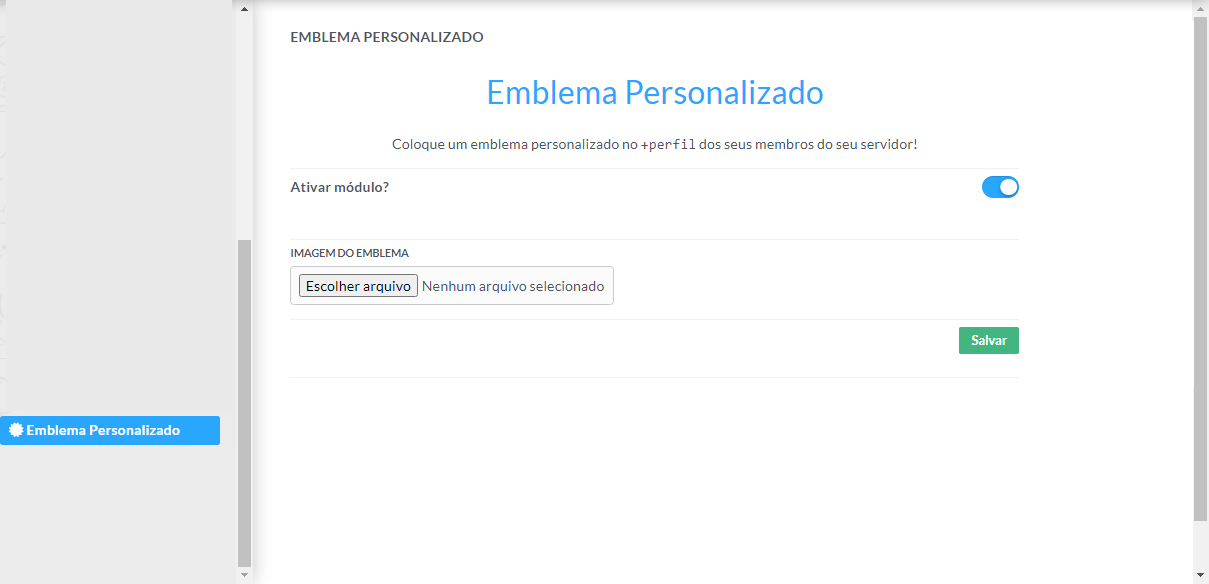This screenshot has width=1209, height=584.
Task: Click the Ativar módulo? label
Action: point(339,187)
